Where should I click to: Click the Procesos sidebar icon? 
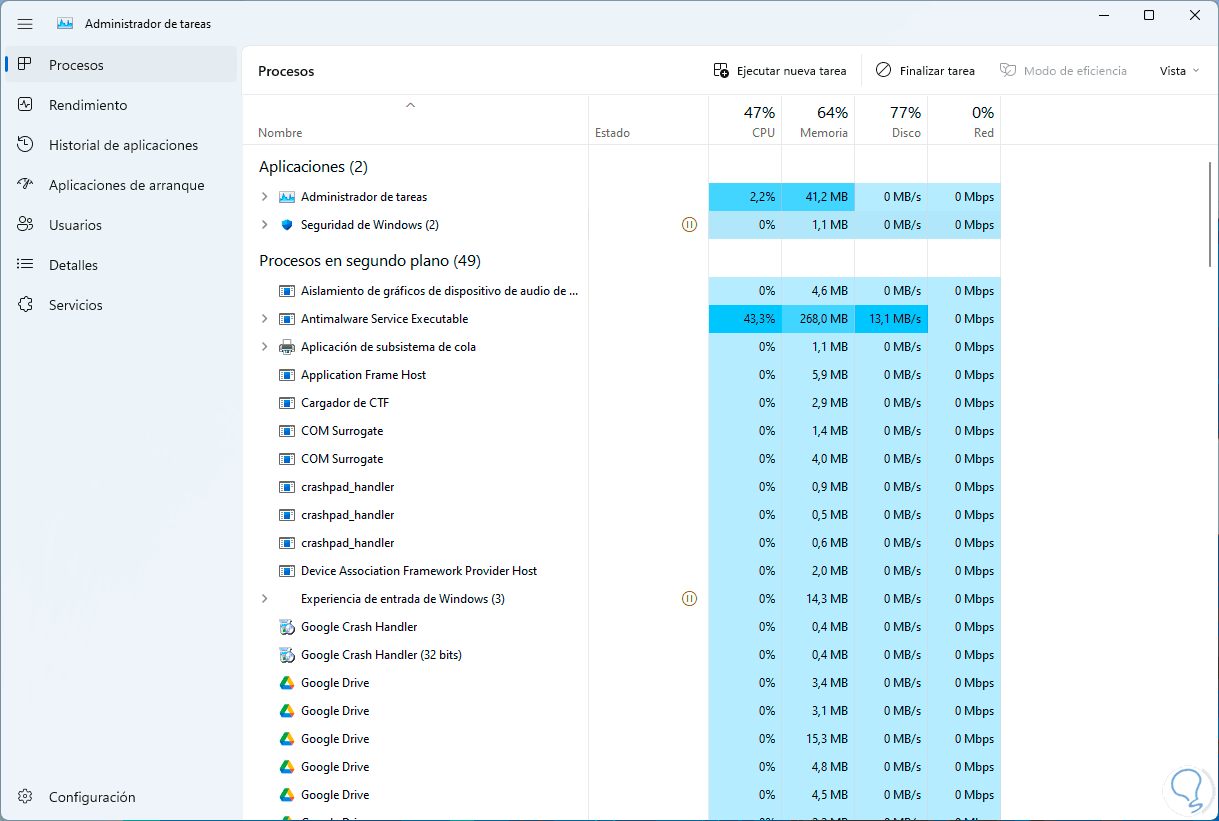pyautogui.click(x=26, y=65)
